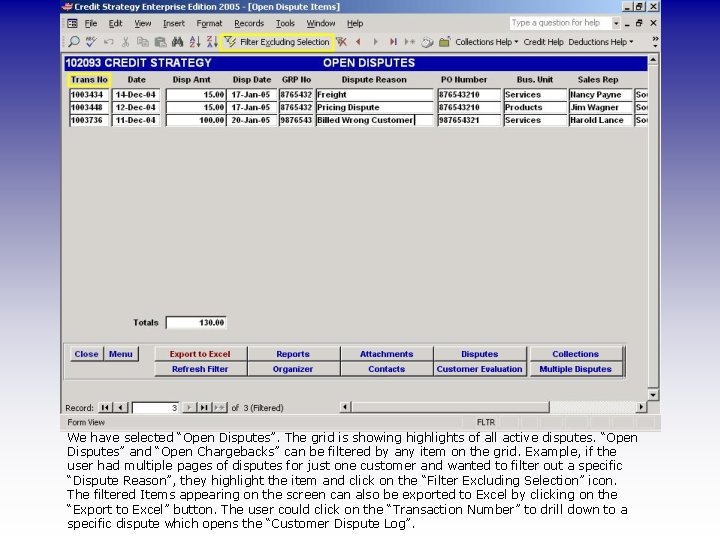Open transaction number 1003434
The image size is (720, 540).
[x=89, y=95]
